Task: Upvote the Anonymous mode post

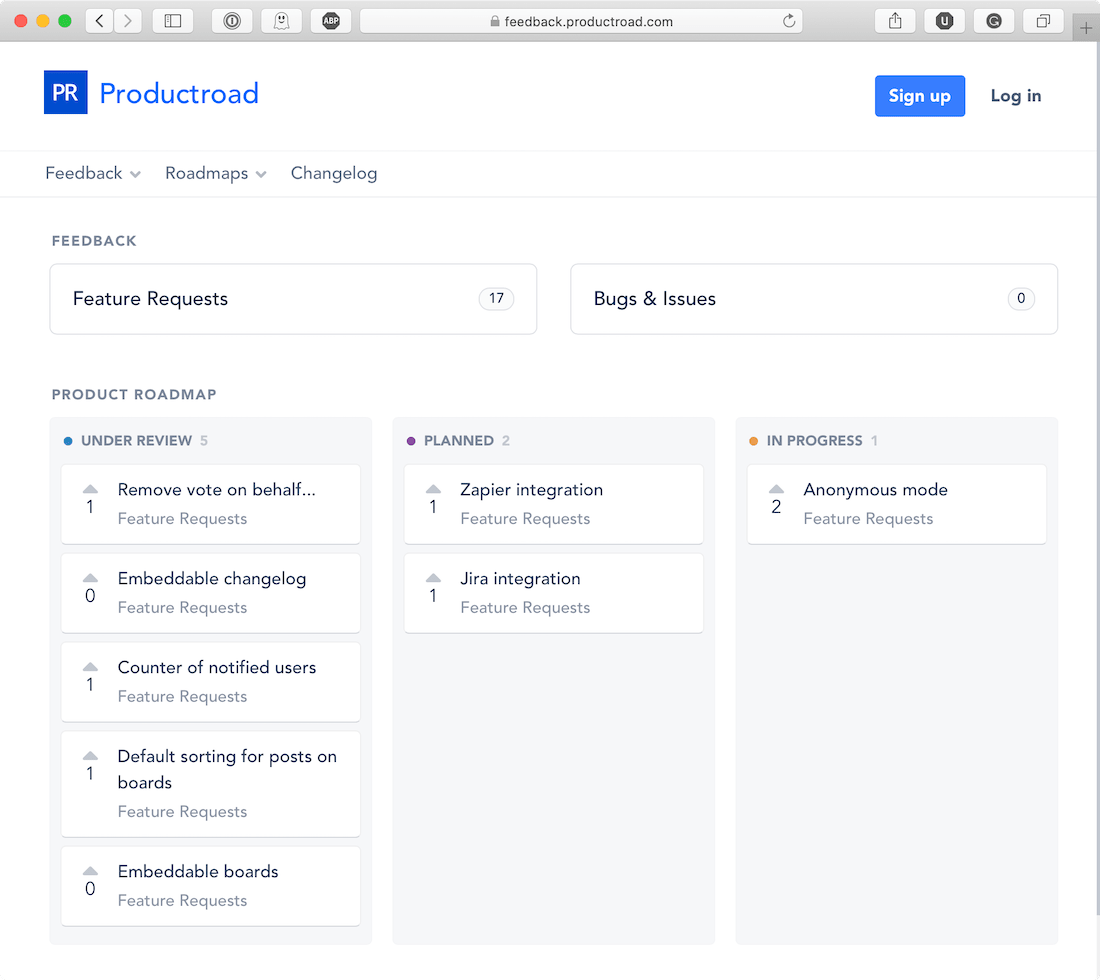Action: tap(777, 489)
